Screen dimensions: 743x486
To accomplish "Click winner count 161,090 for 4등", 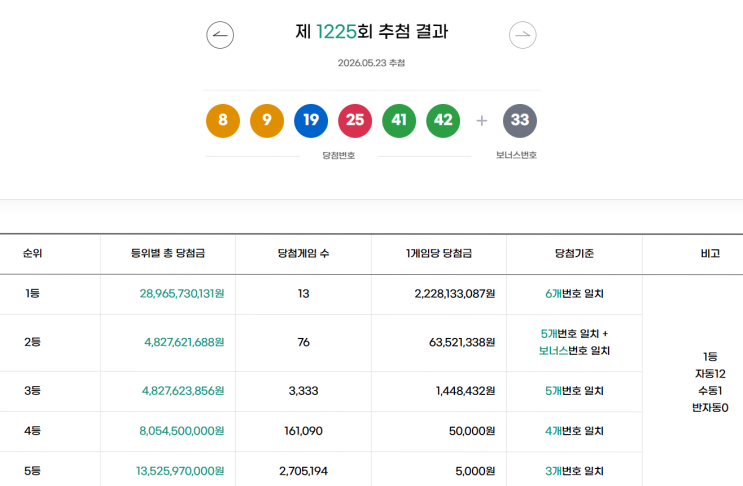I will pyautogui.click(x=303, y=431).
